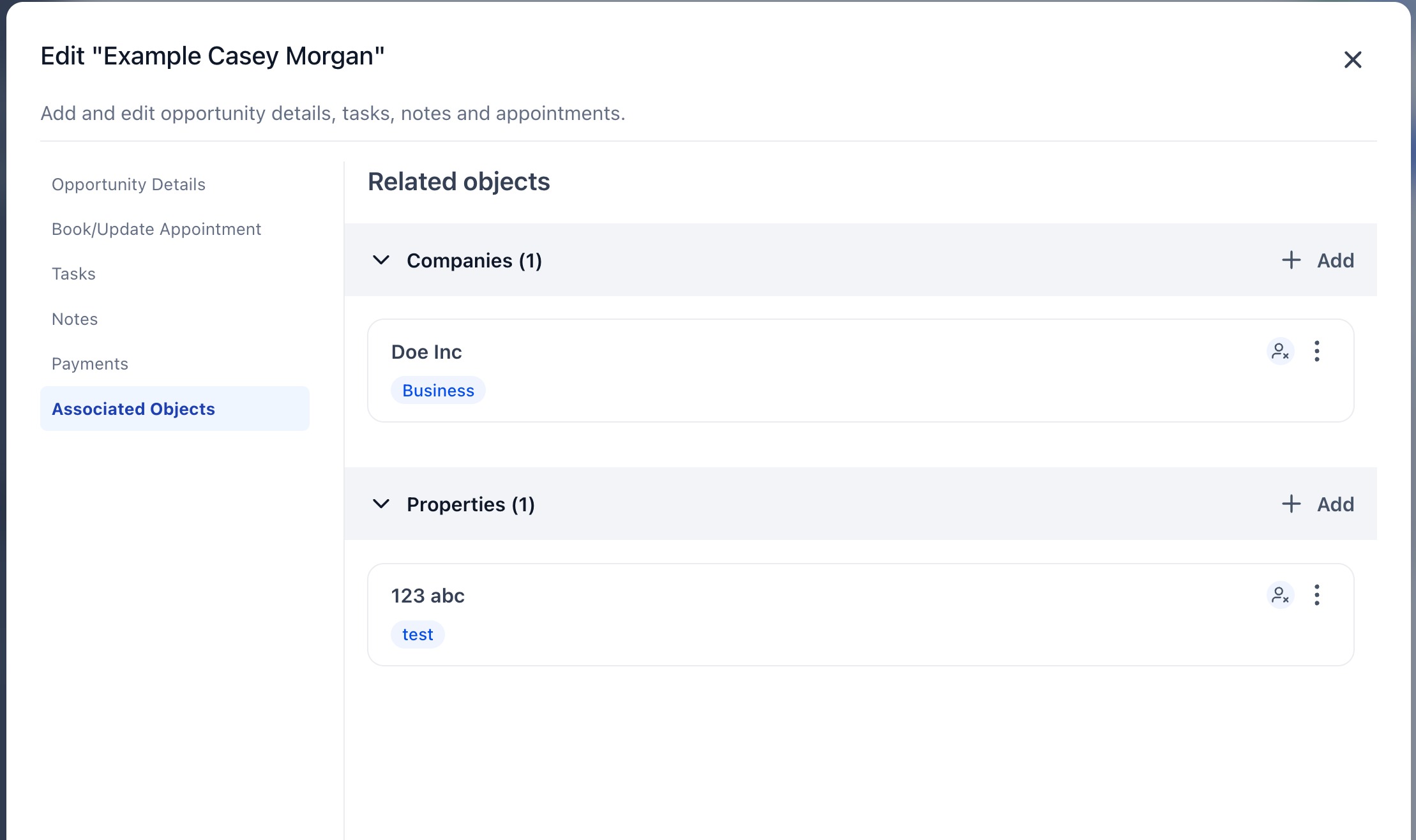Click the plus icon in Properties header
The width and height of the screenshot is (1416, 840).
pos(1291,504)
